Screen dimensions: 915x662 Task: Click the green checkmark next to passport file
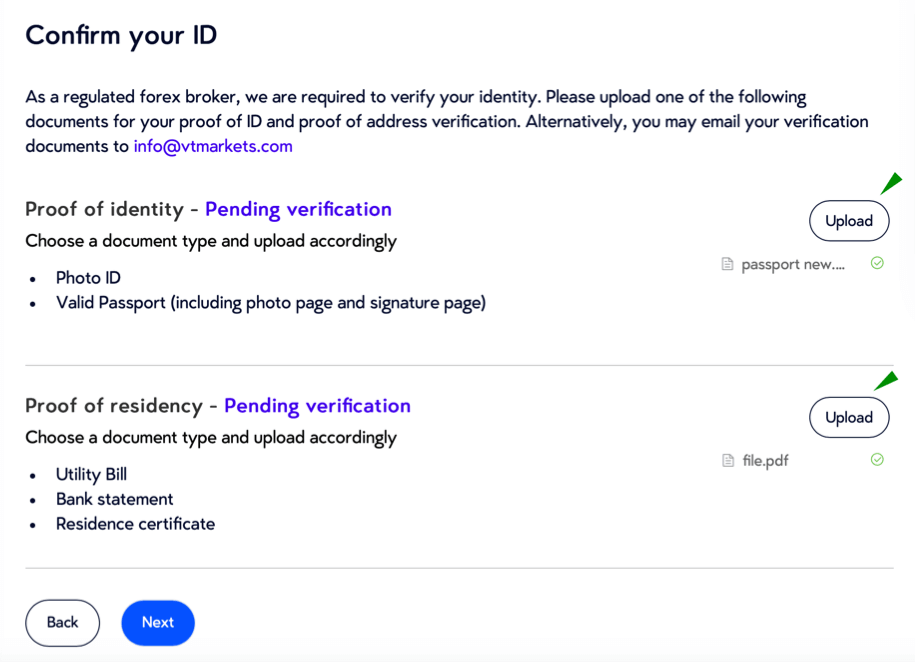pyautogui.click(x=877, y=263)
